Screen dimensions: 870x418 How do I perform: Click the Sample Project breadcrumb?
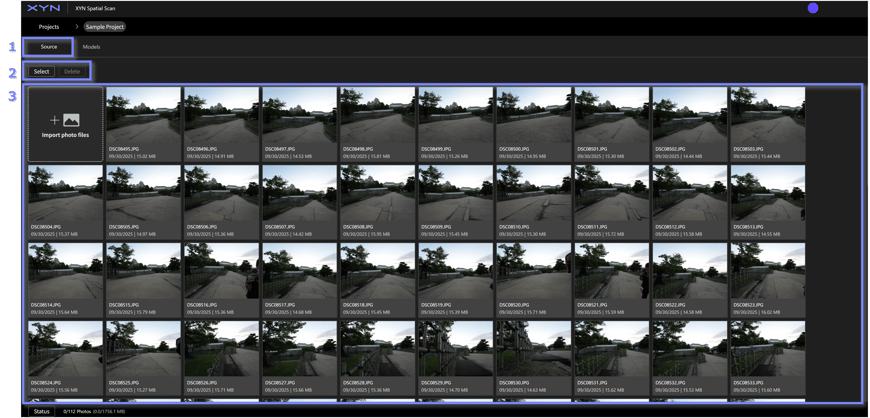[105, 27]
